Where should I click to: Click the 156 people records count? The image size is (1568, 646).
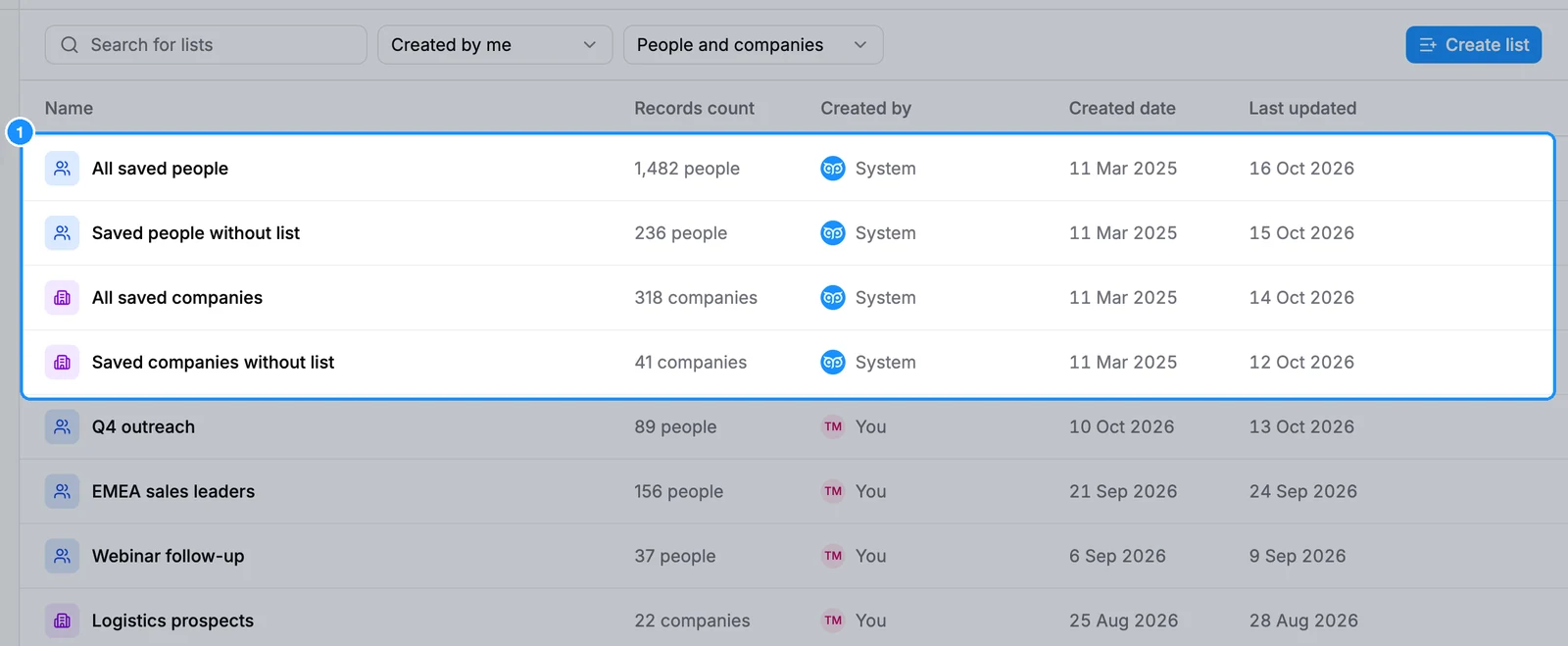(678, 492)
